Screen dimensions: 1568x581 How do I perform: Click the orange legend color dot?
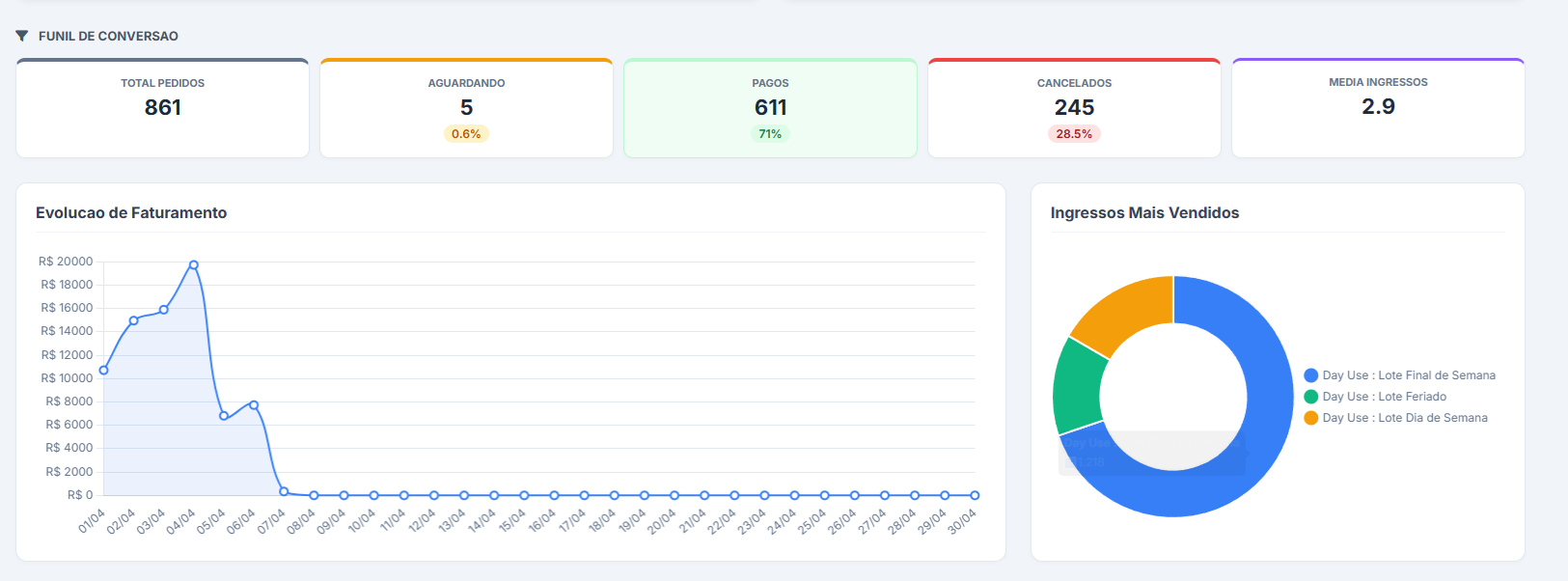pos(1310,418)
